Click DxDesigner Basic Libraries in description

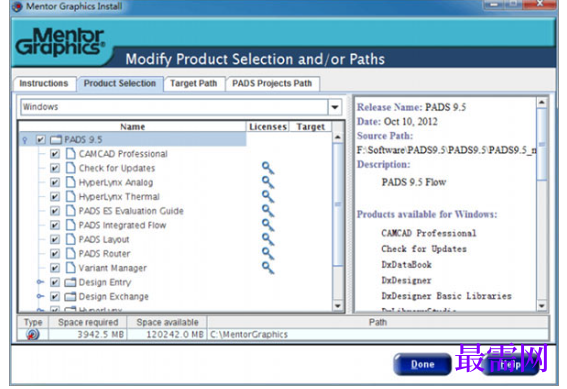click(x=446, y=296)
